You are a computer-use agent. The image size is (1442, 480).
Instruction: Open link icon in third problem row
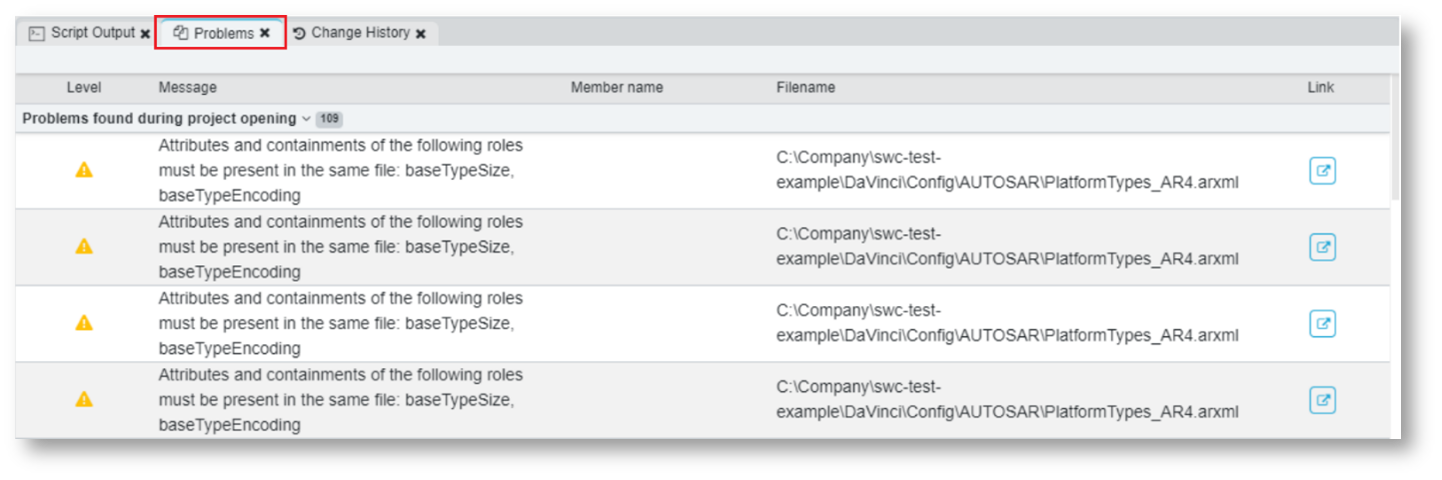coord(1323,323)
